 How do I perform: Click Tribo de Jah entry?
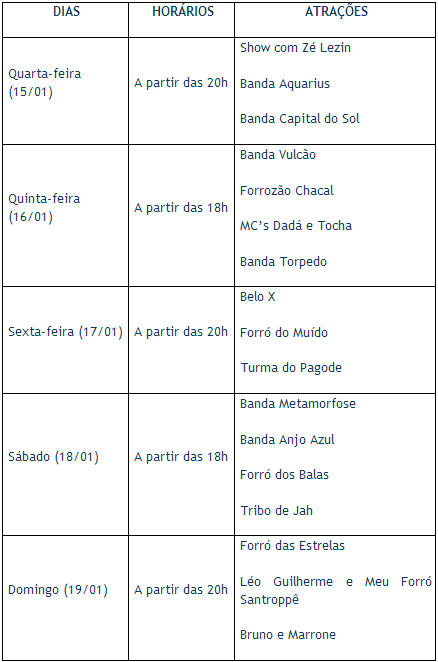pyautogui.click(x=277, y=511)
